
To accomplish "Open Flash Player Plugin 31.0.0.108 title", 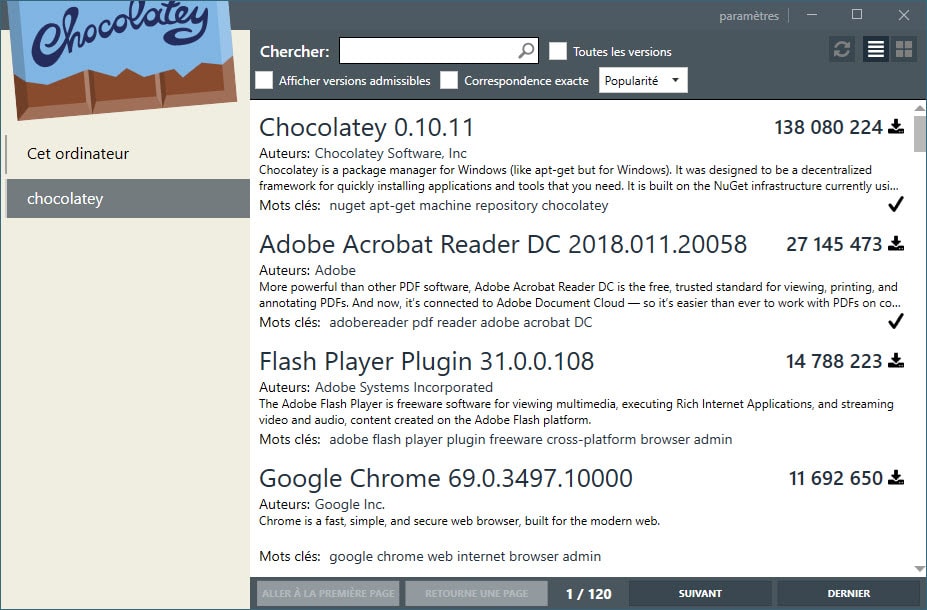I will (426, 361).
